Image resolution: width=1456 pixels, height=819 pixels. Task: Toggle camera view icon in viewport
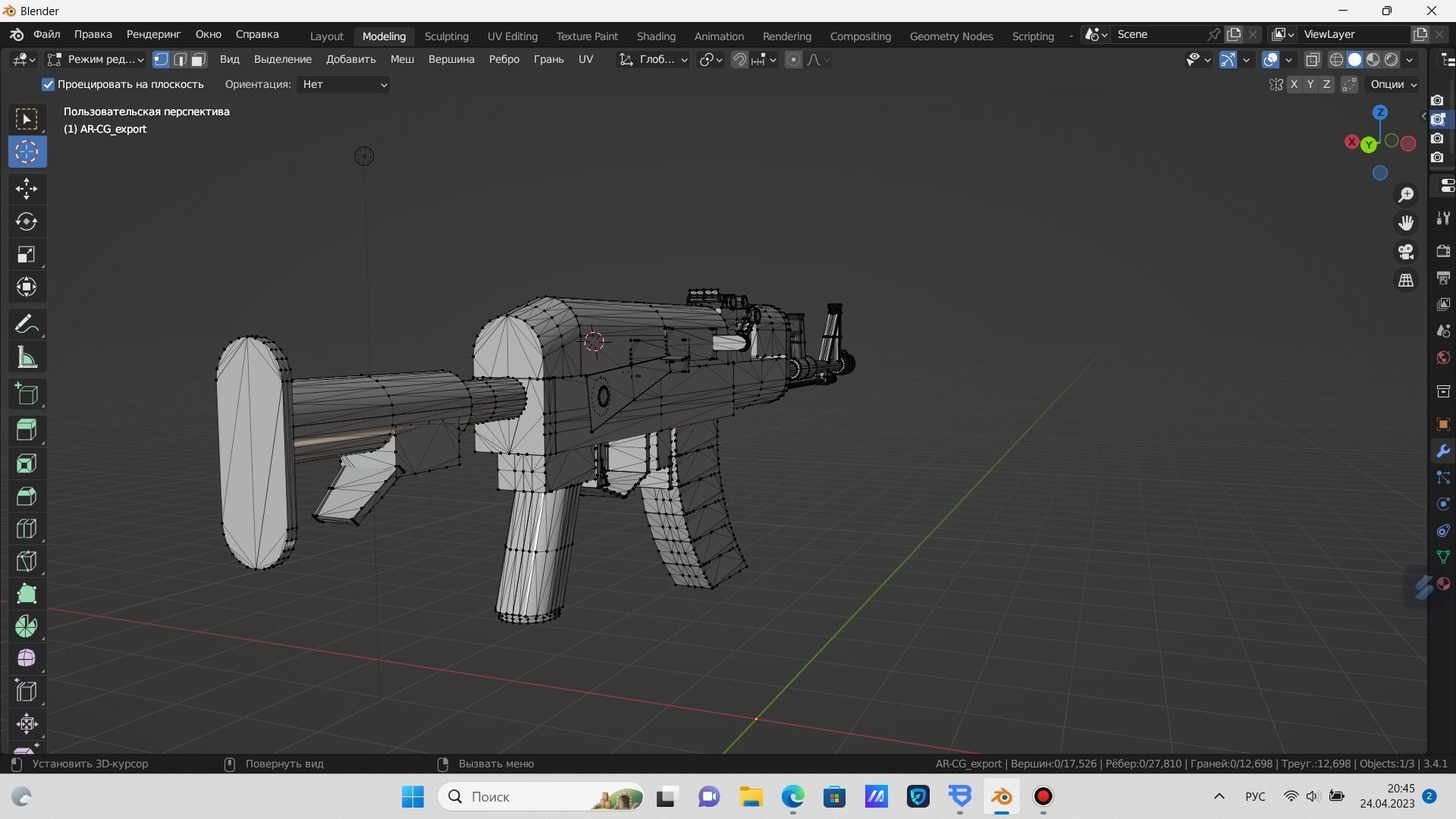[x=1406, y=252]
